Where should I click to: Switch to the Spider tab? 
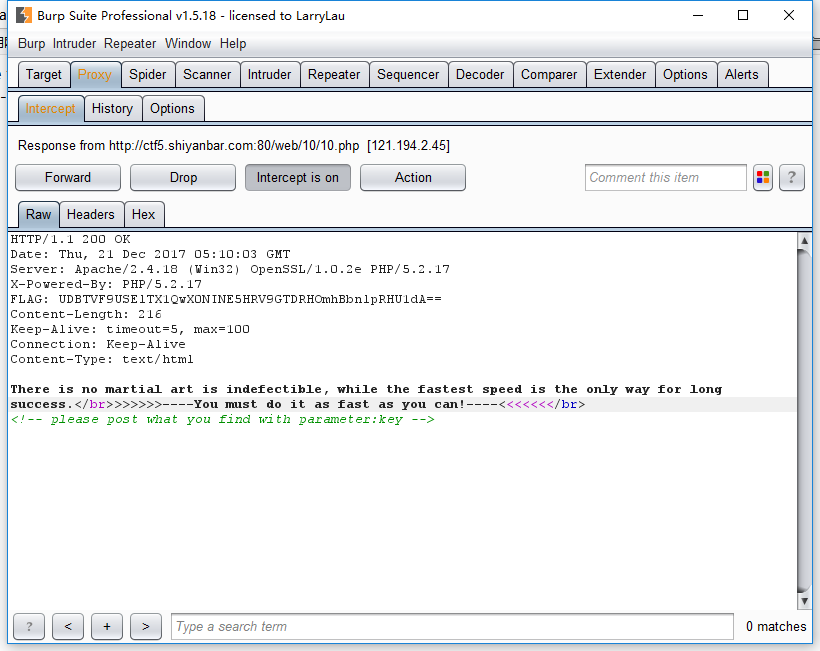(147, 75)
